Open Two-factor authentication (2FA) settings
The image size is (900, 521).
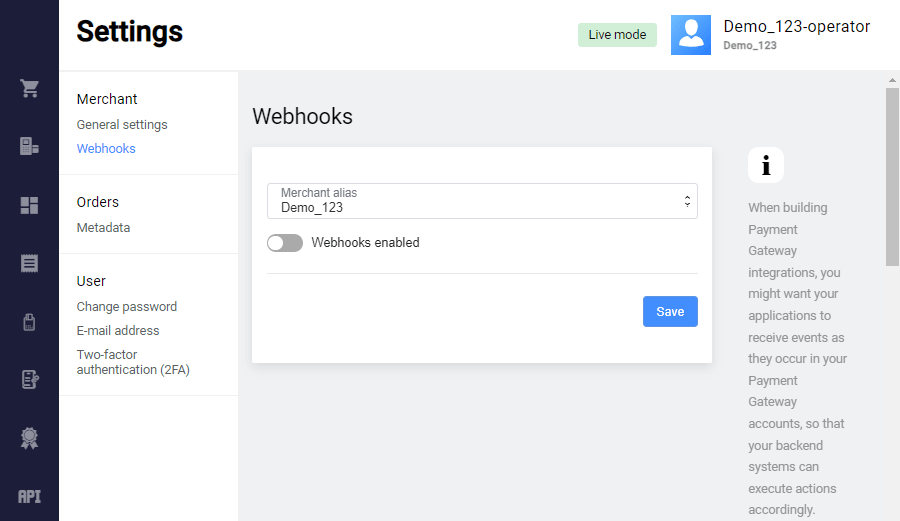coord(133,362)
